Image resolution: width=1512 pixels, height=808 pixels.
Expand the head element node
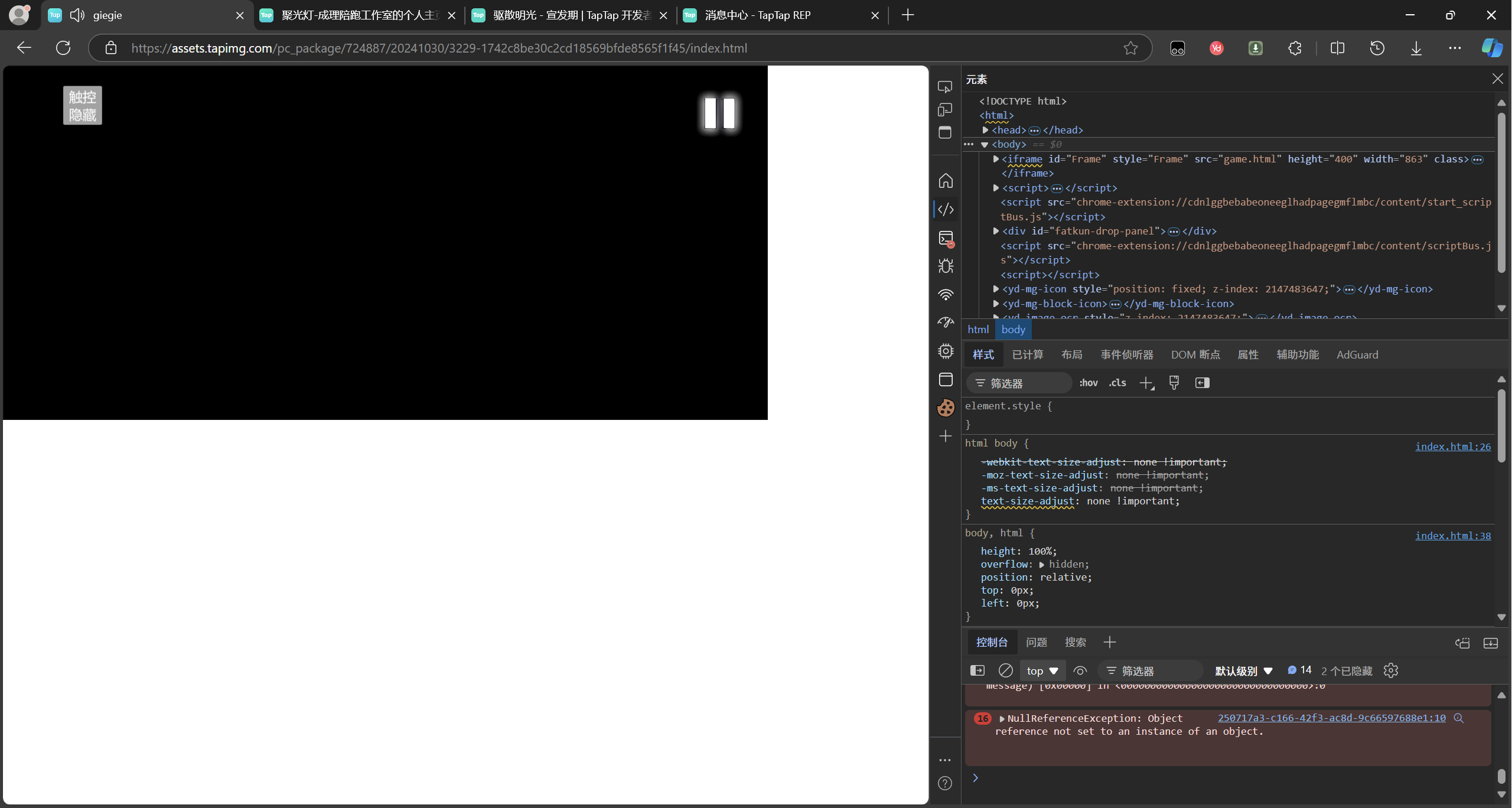click(x=986, y=130)
